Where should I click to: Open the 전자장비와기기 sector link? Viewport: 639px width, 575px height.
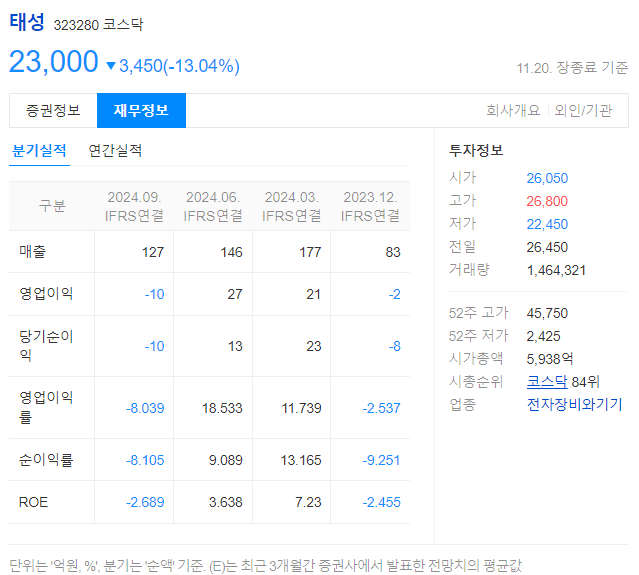575,405
